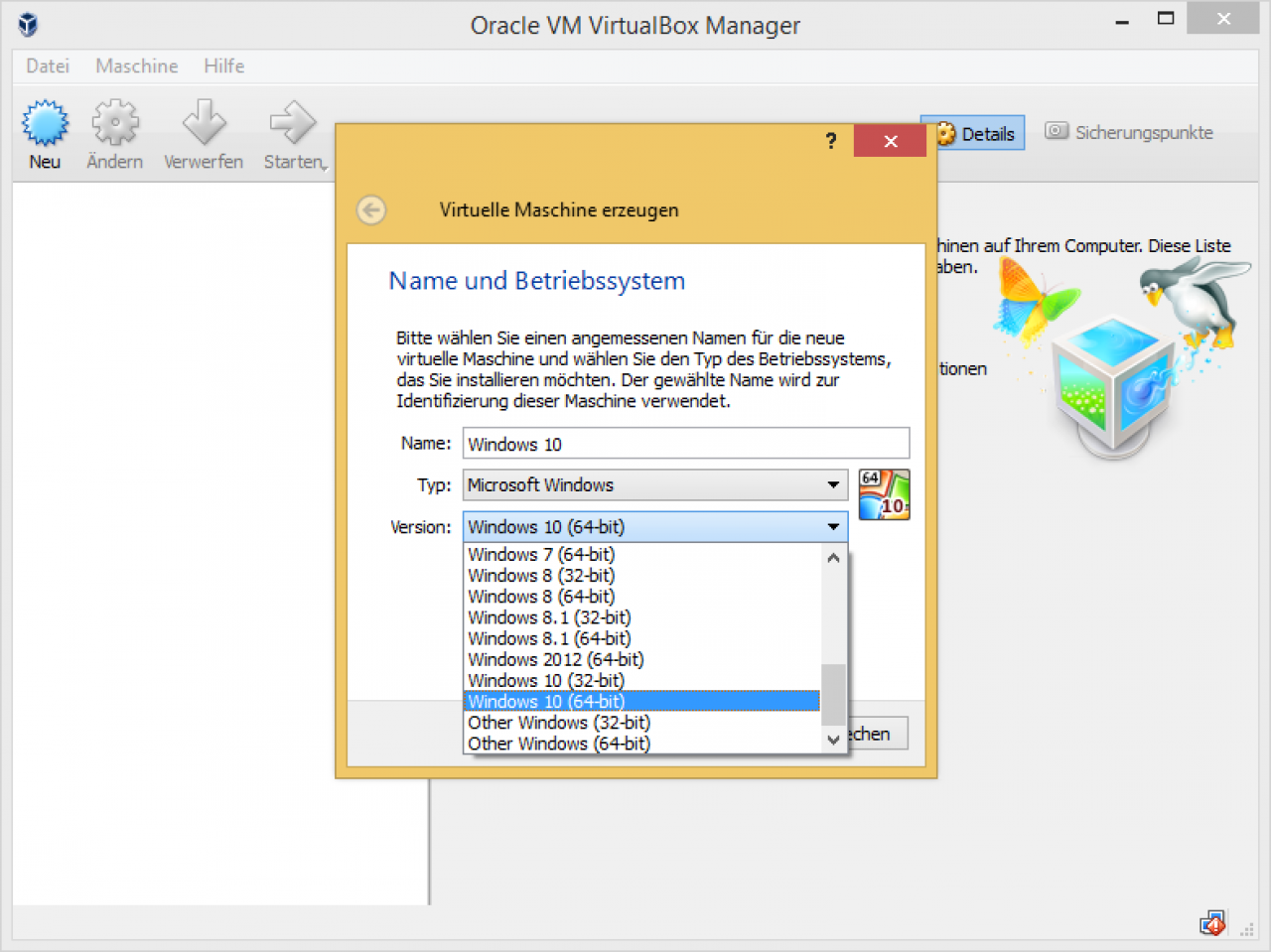
Task: Click the Windows 10 64-bit OS icon
Action: (x=884, y=494)
